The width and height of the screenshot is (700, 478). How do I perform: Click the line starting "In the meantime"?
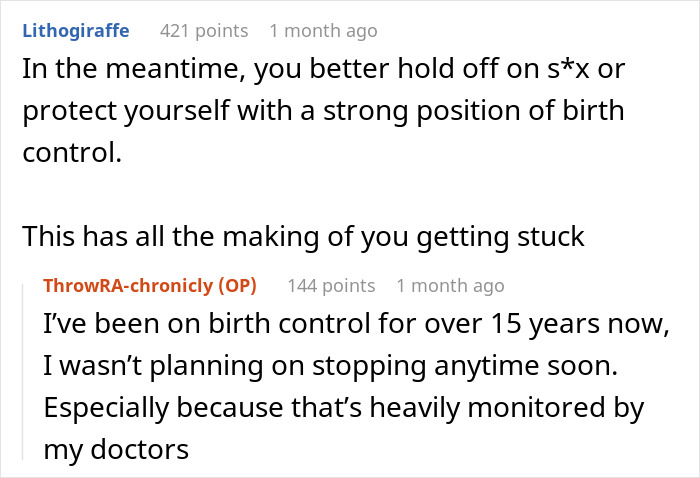(x=324, y=69)
